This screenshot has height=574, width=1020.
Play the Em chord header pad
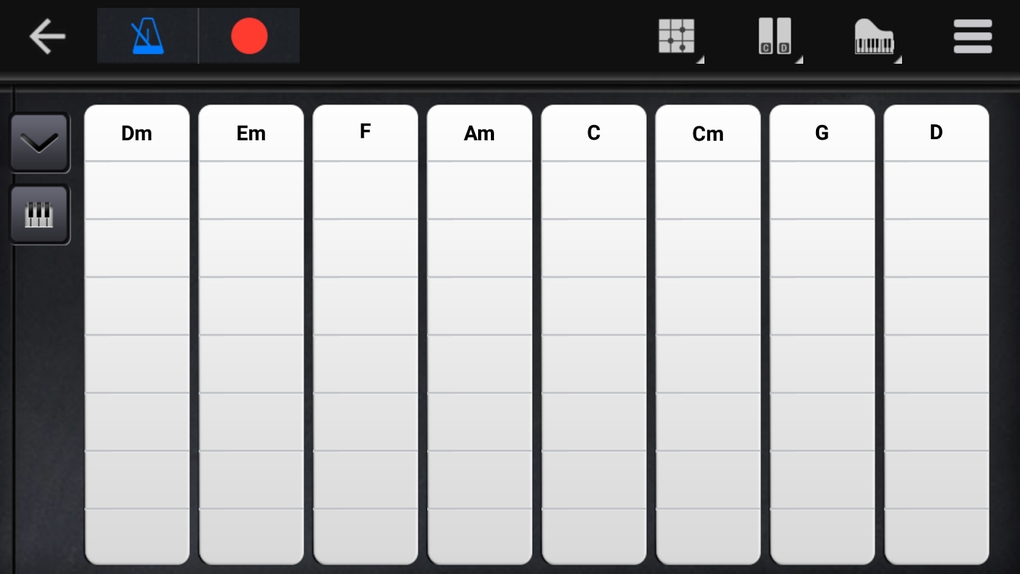pos(251,133)
